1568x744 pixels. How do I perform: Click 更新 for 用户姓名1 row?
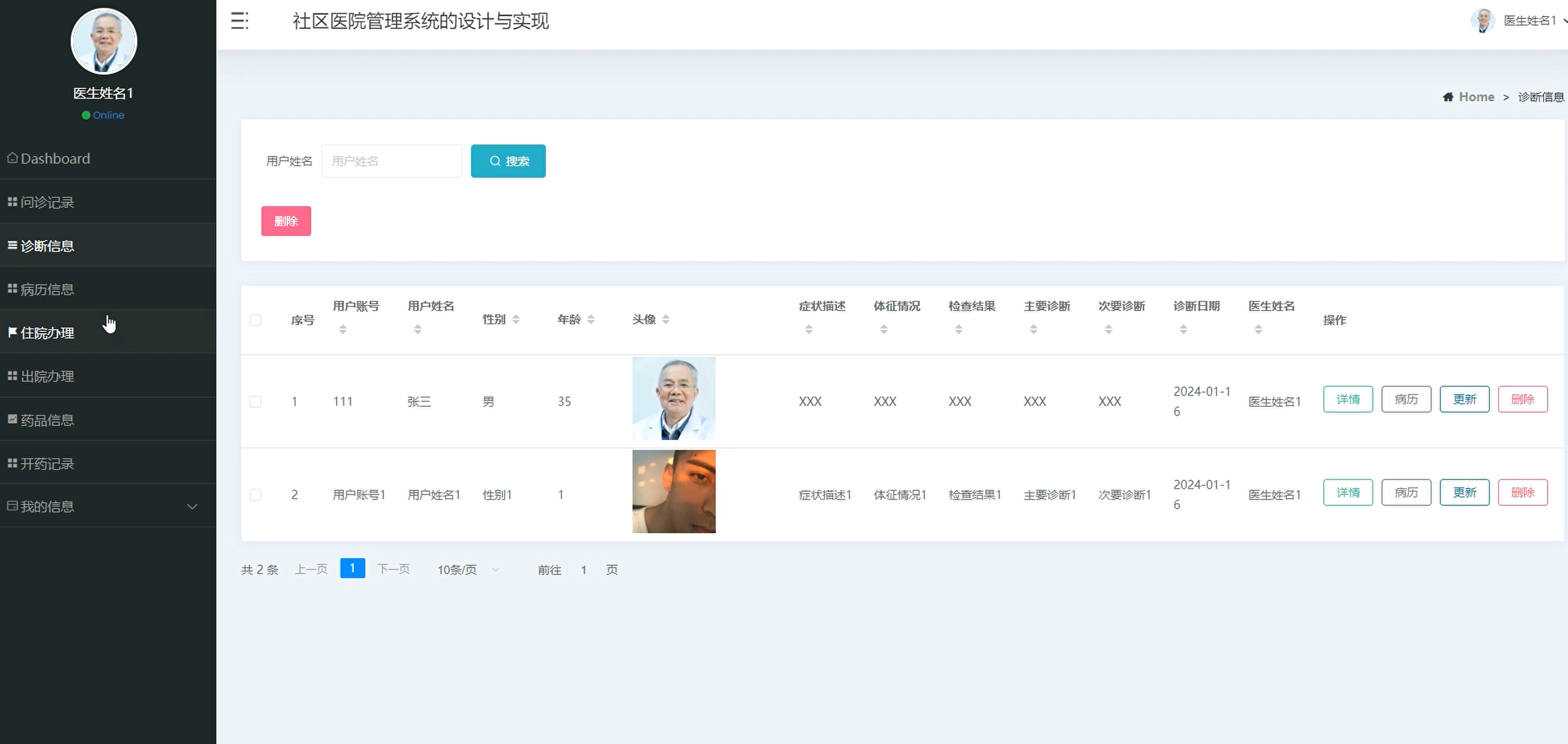pos(1464,493)
